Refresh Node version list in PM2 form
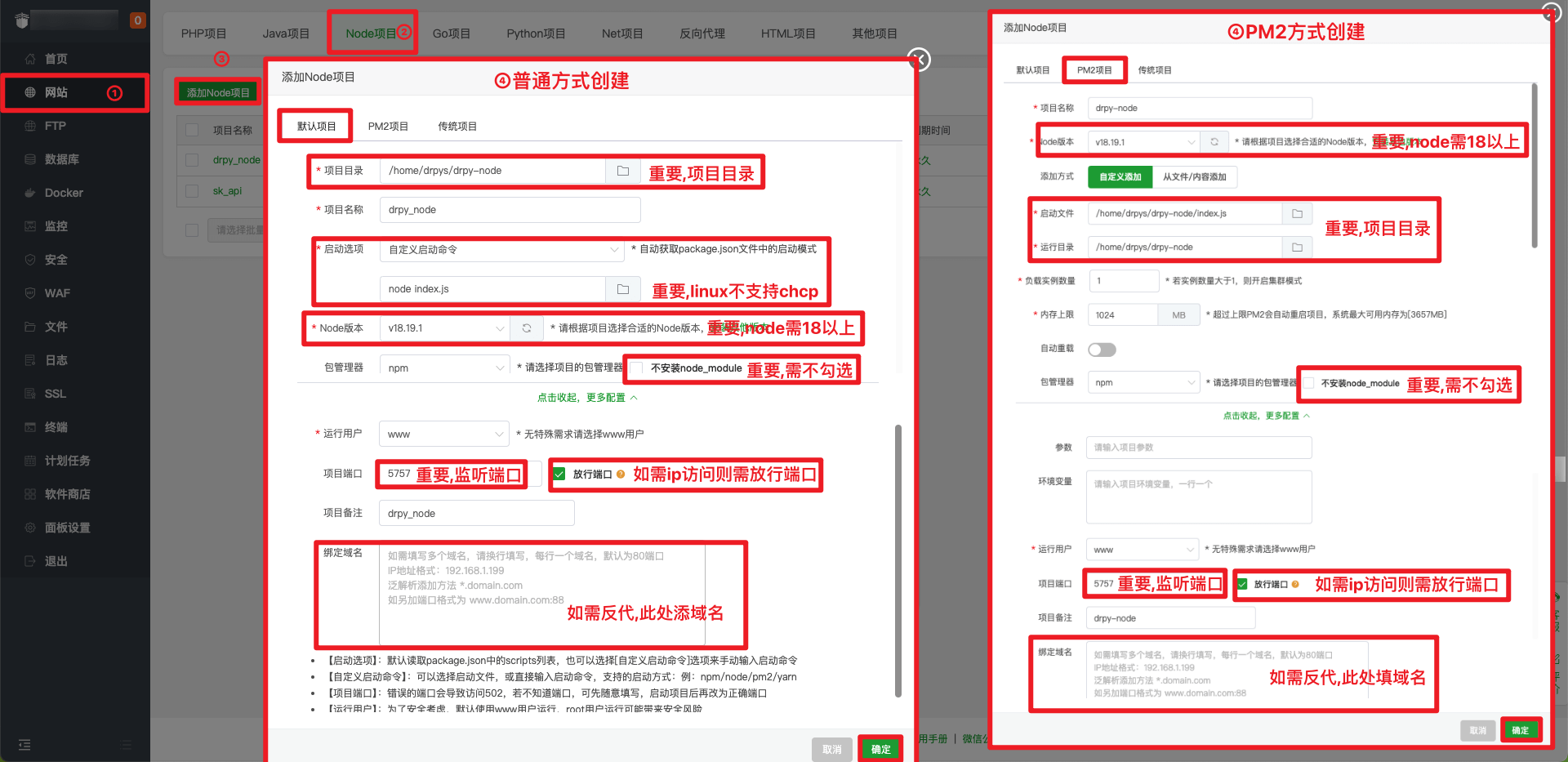This screenshot has height=762, width=1568. pyautogui.click(x=1214, y=142)
